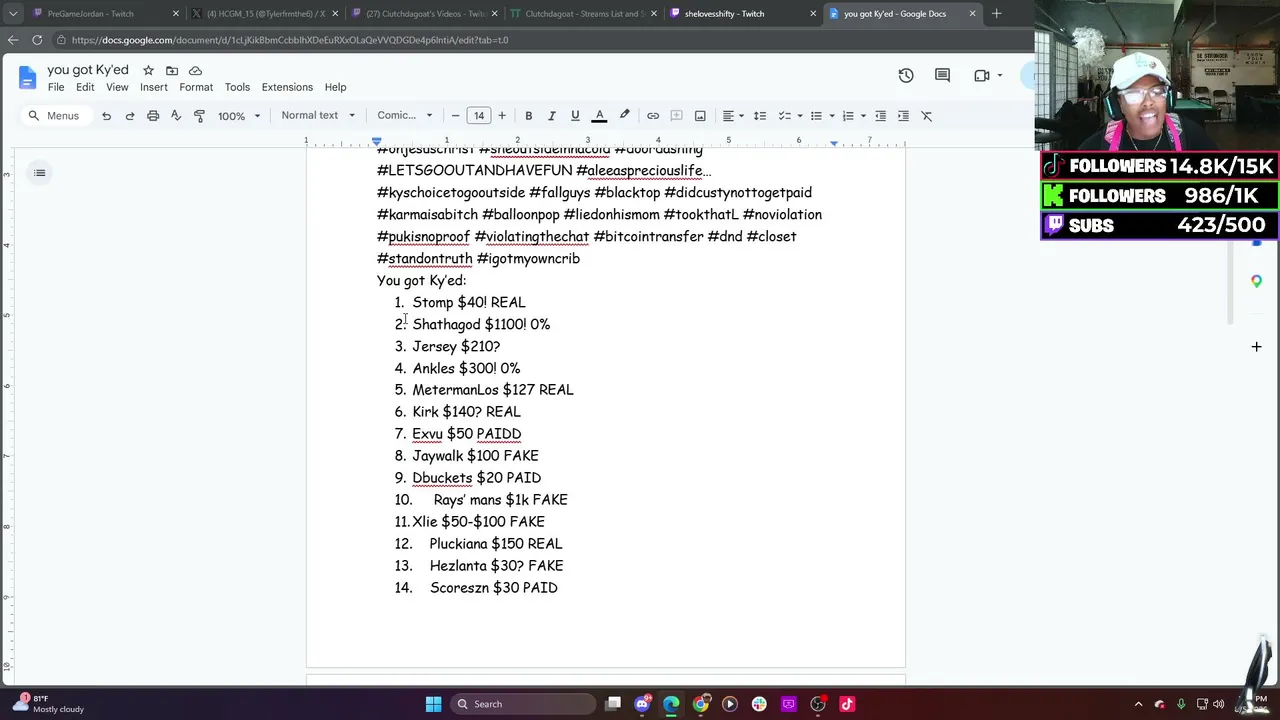
Task: Move the document to a folder
Action: coord(172,70)
